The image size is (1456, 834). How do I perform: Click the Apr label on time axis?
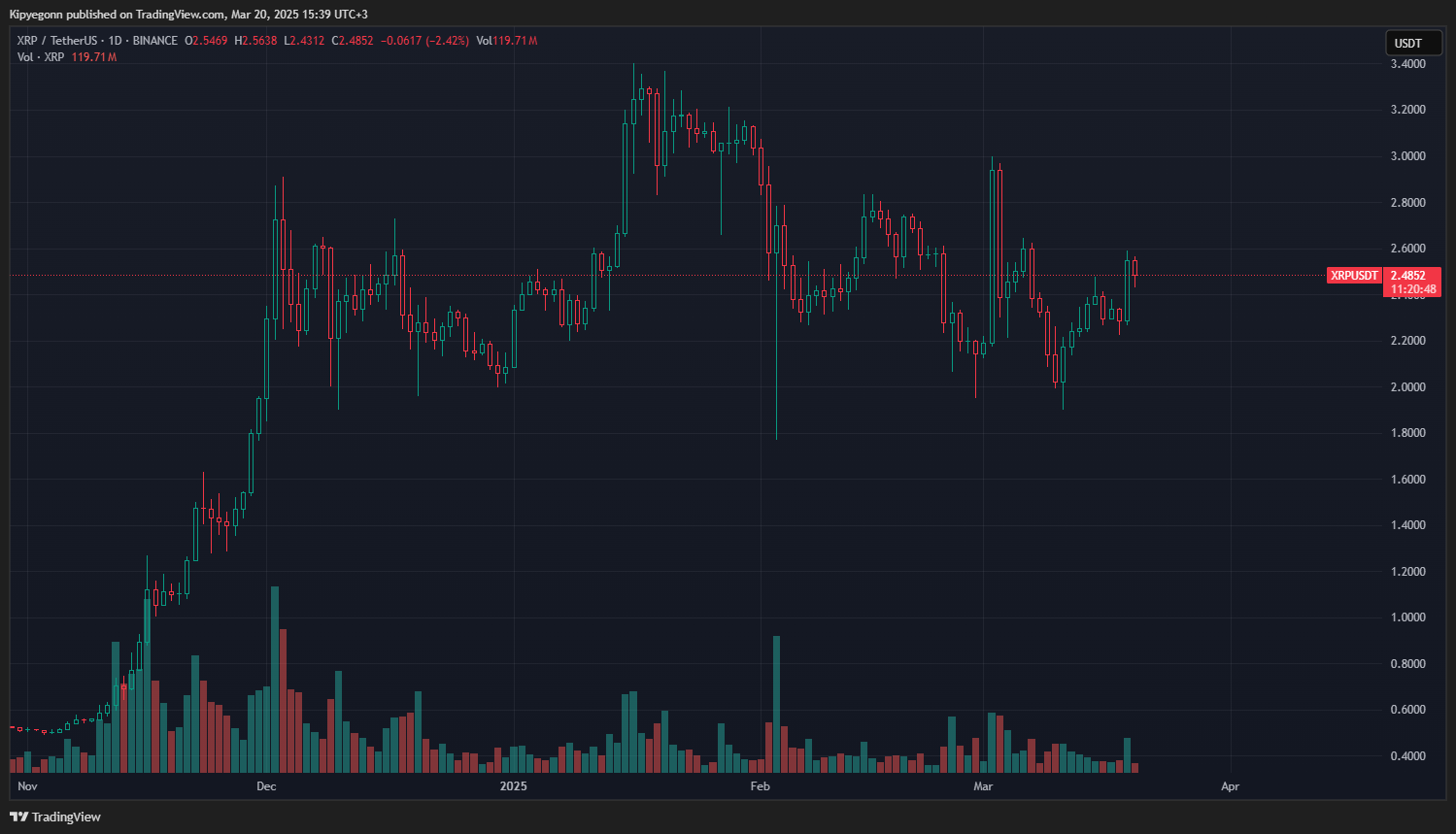click(x=1230, y=786)
